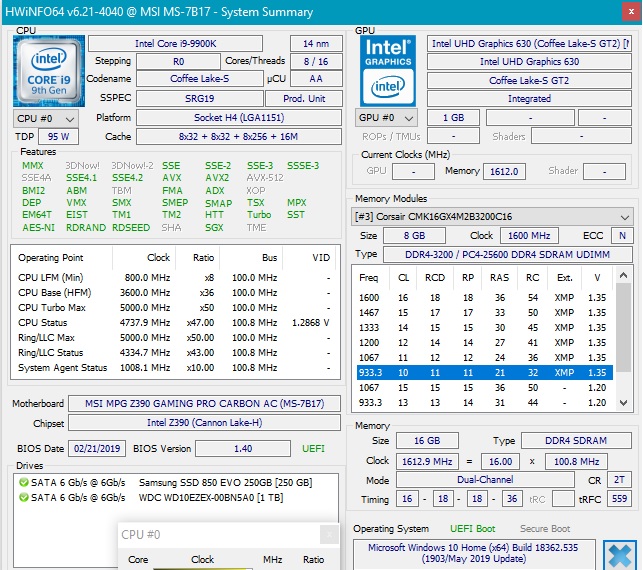Click the System Agent Status row
Image resolution: width=643 pixels, height=570 pixels.
[x=174, y=367]
